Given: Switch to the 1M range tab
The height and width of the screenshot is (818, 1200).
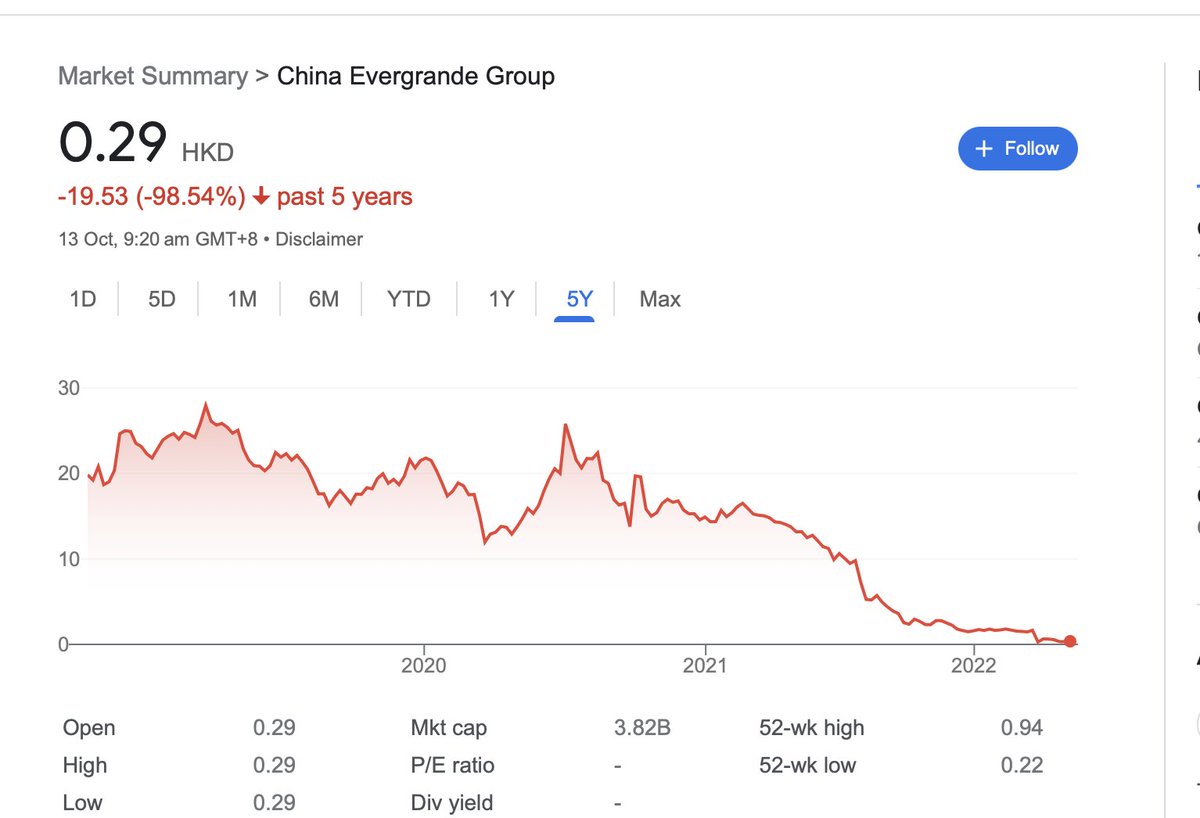Looking at the screenshot, I should coord(242,299).
